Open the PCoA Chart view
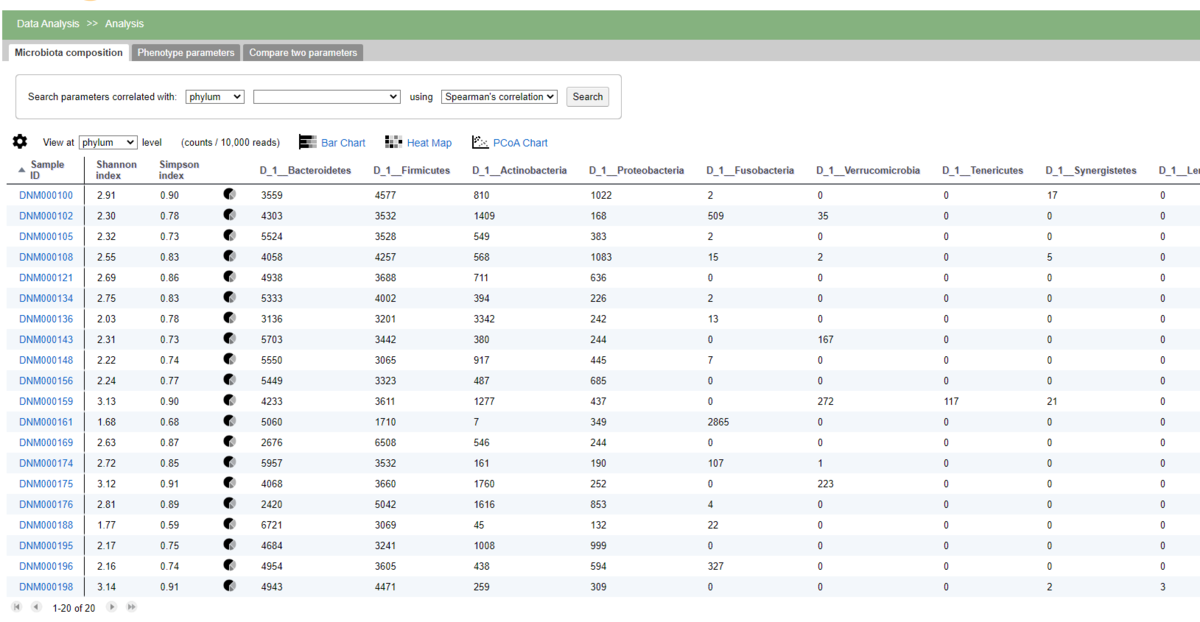The image size is (1200, 622). click(510, 143)
